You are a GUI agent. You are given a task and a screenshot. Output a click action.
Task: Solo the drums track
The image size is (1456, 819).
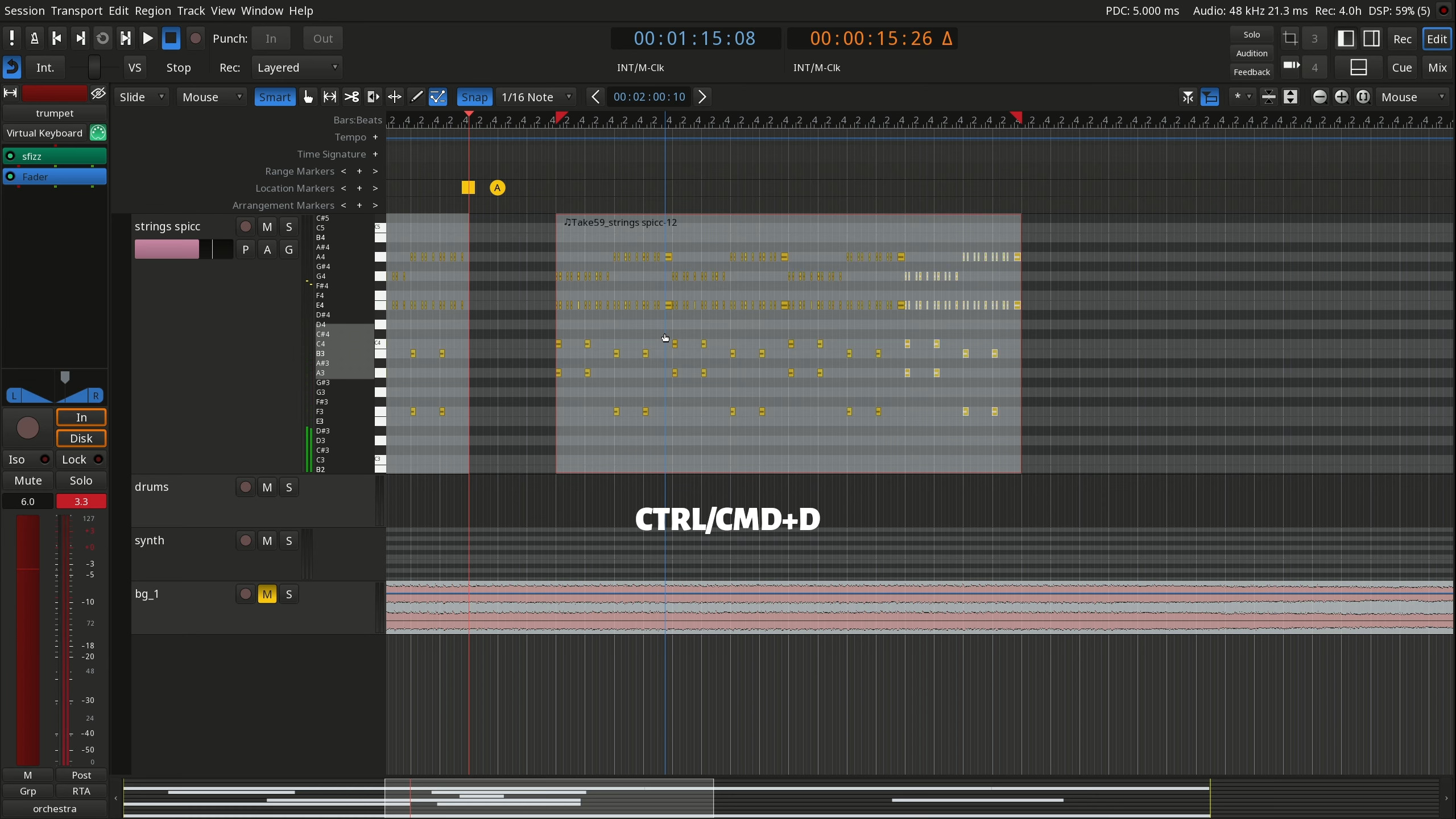tap(289, 487)
